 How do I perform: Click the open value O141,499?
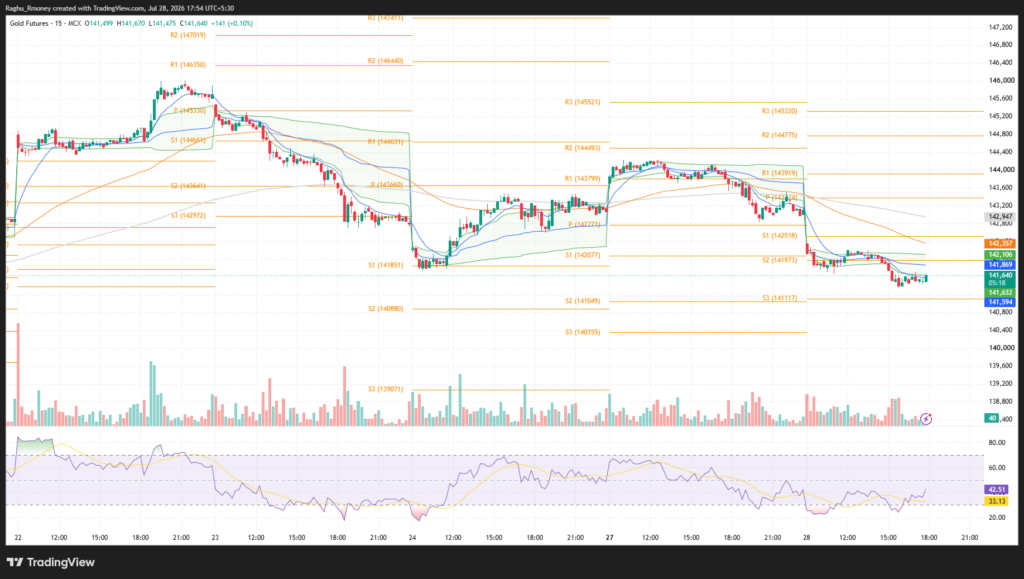pyautogui.click(x=99, y=23)
